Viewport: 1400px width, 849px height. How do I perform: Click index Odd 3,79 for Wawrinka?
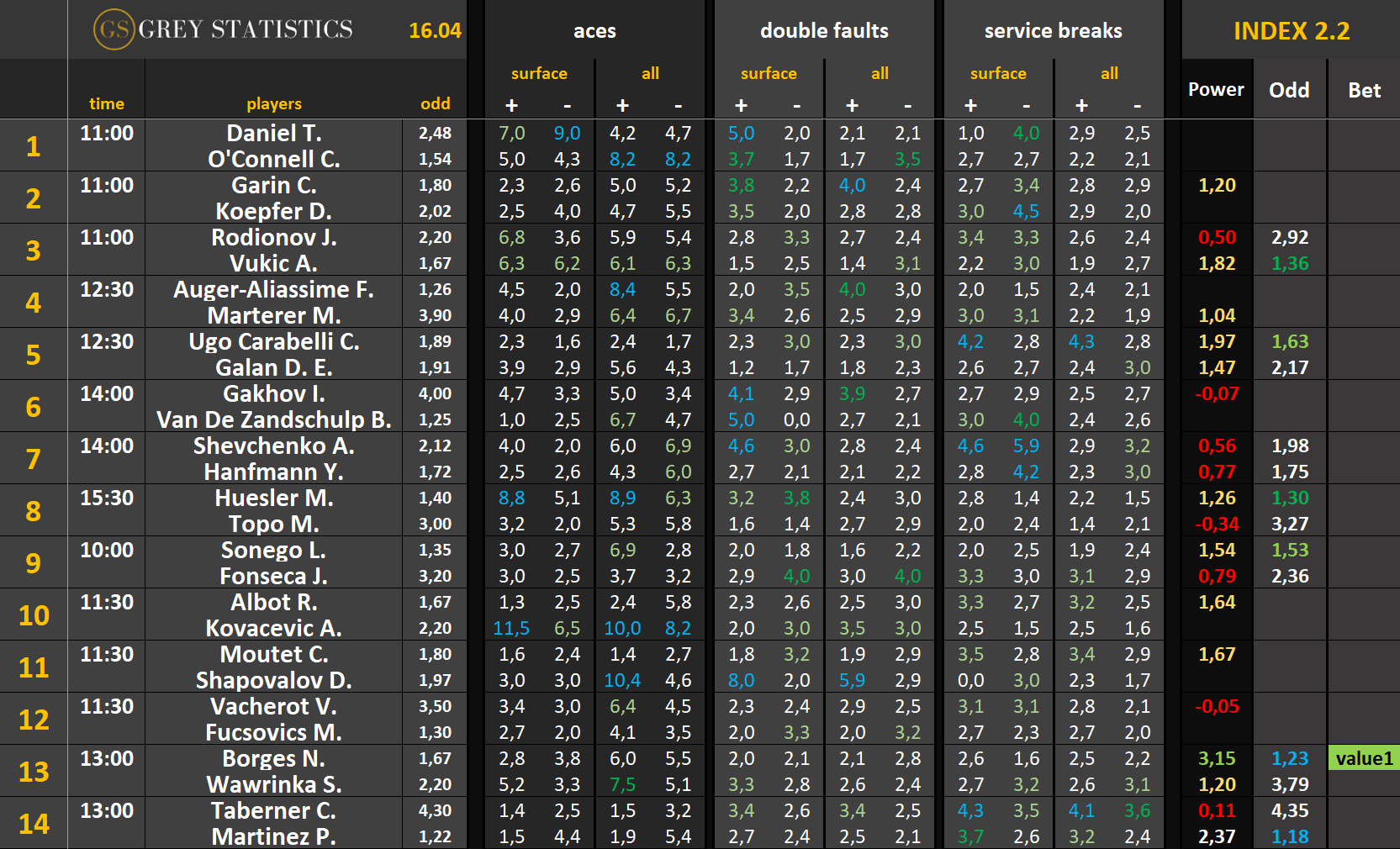click(1290, 784)
